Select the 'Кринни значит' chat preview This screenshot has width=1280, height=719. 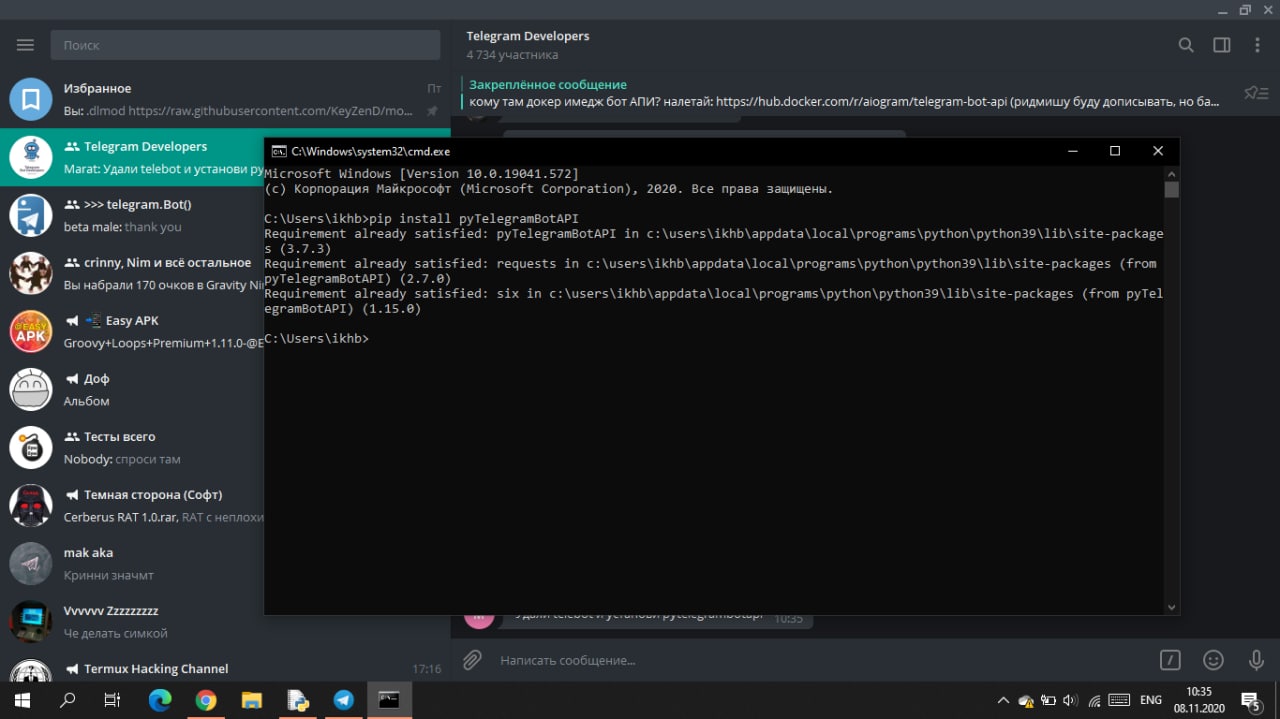pos(109,575)
